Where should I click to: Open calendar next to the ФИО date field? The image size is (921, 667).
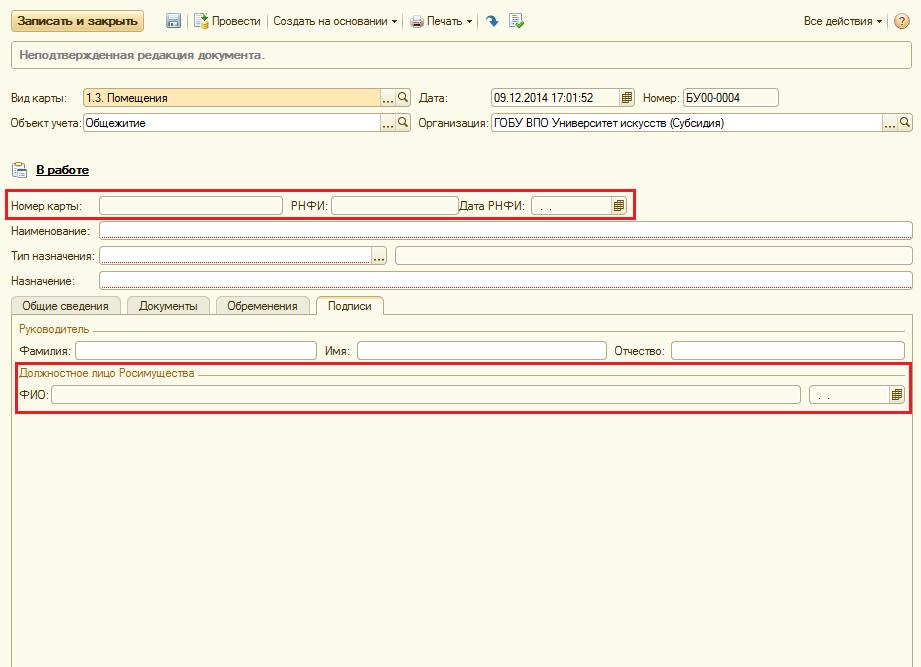(x=897, y=395)
